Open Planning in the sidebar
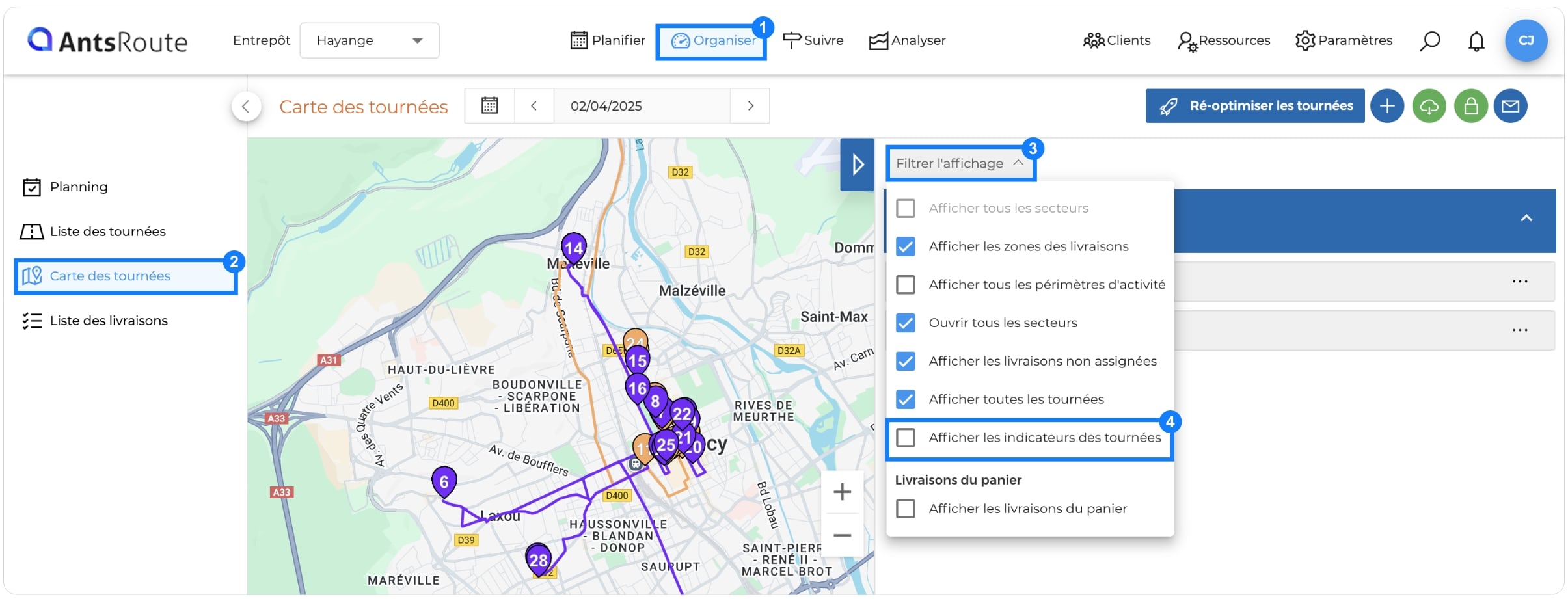This screenshot has width=1568, height=599. tap(65, 187)
